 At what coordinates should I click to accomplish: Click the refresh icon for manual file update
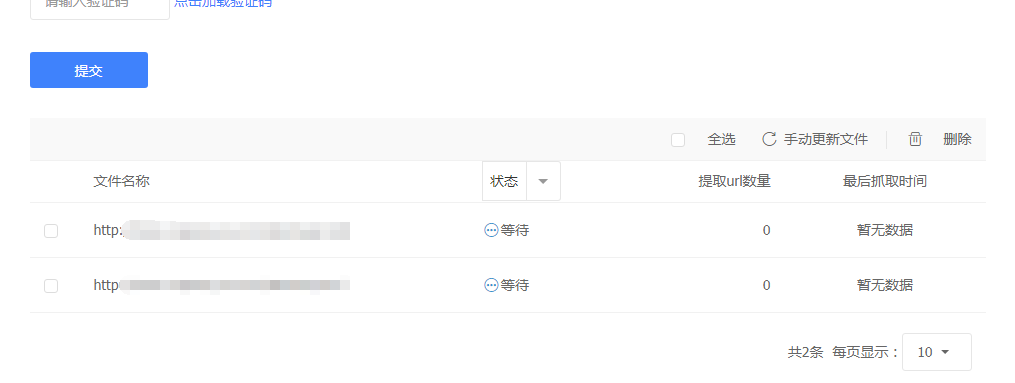pos(769,139)
